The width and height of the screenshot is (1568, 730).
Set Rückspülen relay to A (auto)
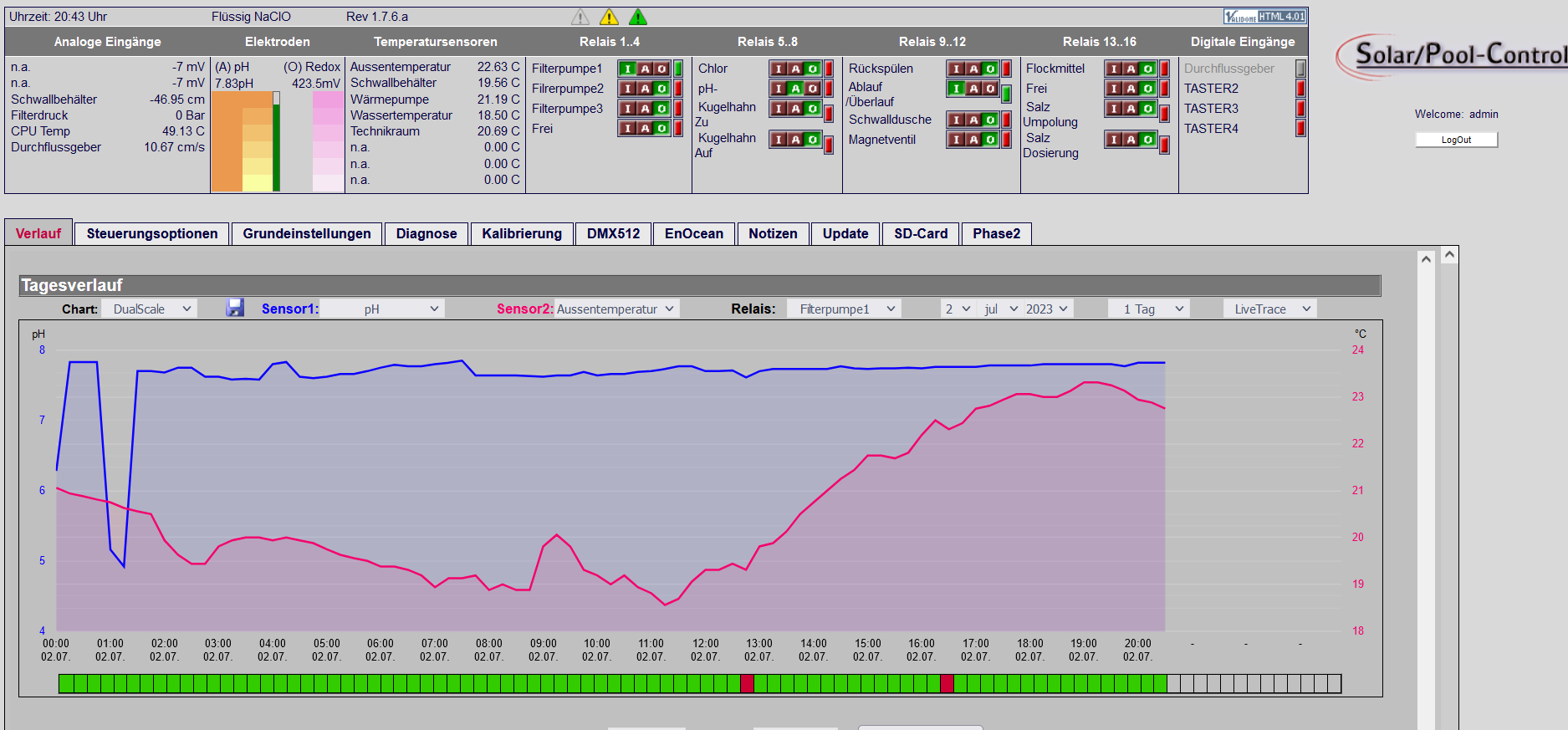coord(973,69)
